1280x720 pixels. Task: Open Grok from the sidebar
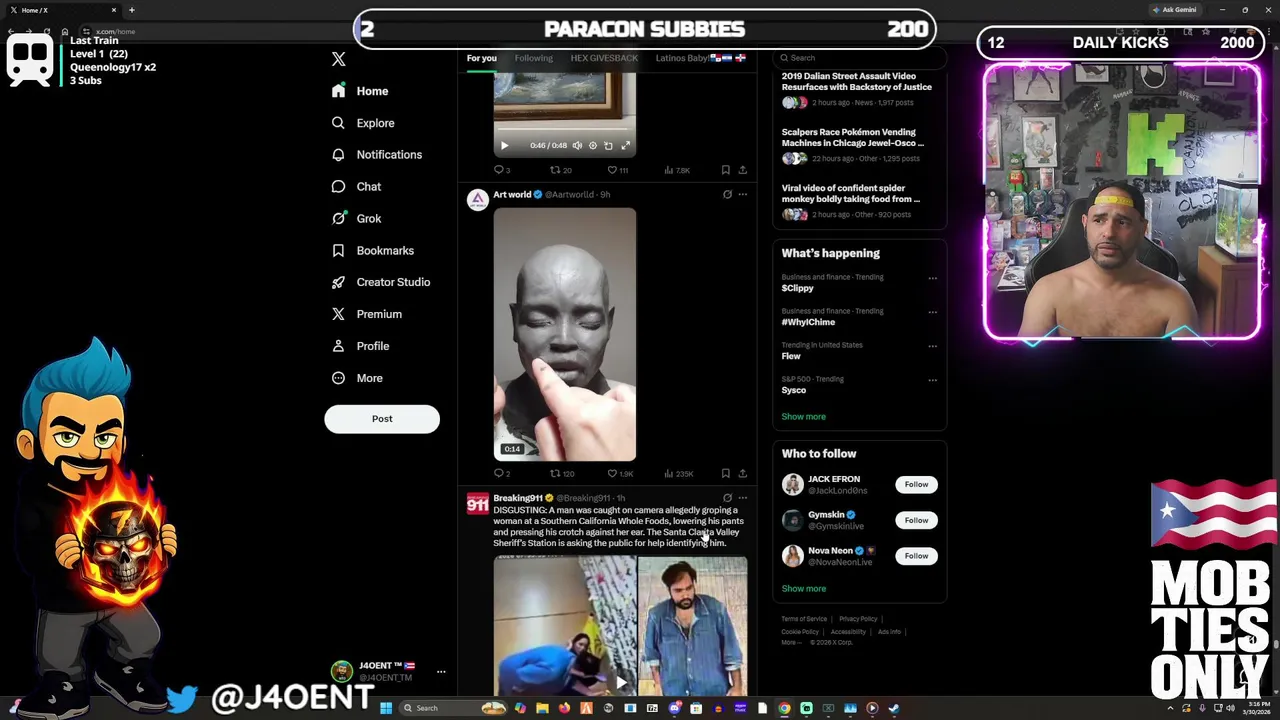pyautogui.click(x=356, y=219)
